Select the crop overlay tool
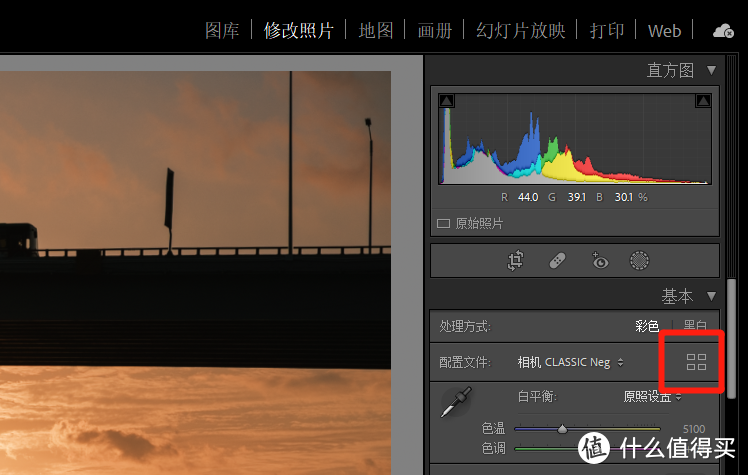 515,261
